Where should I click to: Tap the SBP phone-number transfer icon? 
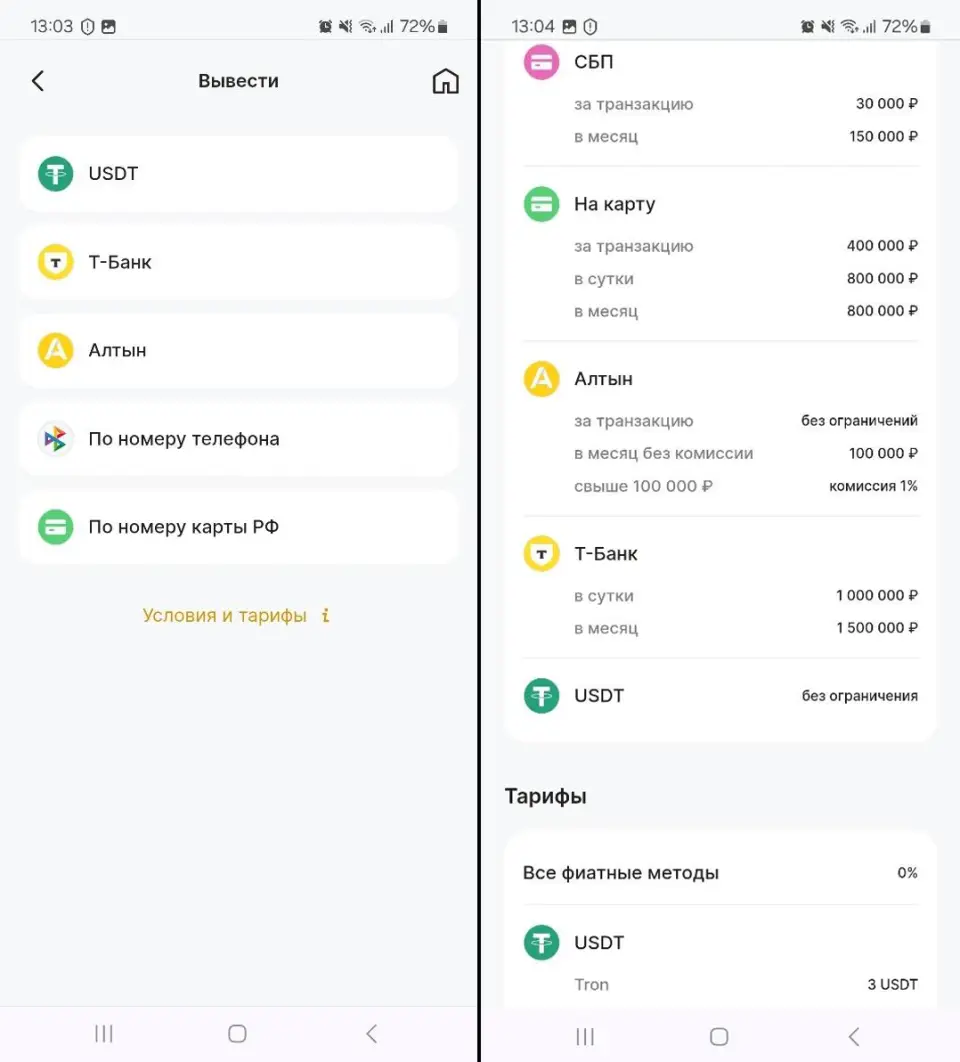tap(56, 439)
